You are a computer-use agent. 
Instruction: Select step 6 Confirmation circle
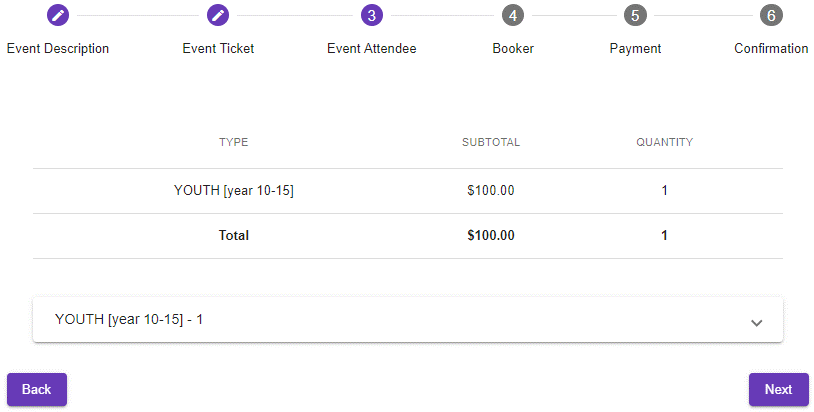[771, 15]
